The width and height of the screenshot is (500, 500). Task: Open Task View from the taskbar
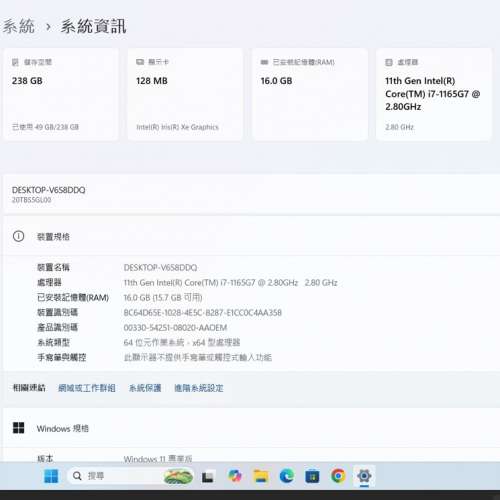(208, 476)
